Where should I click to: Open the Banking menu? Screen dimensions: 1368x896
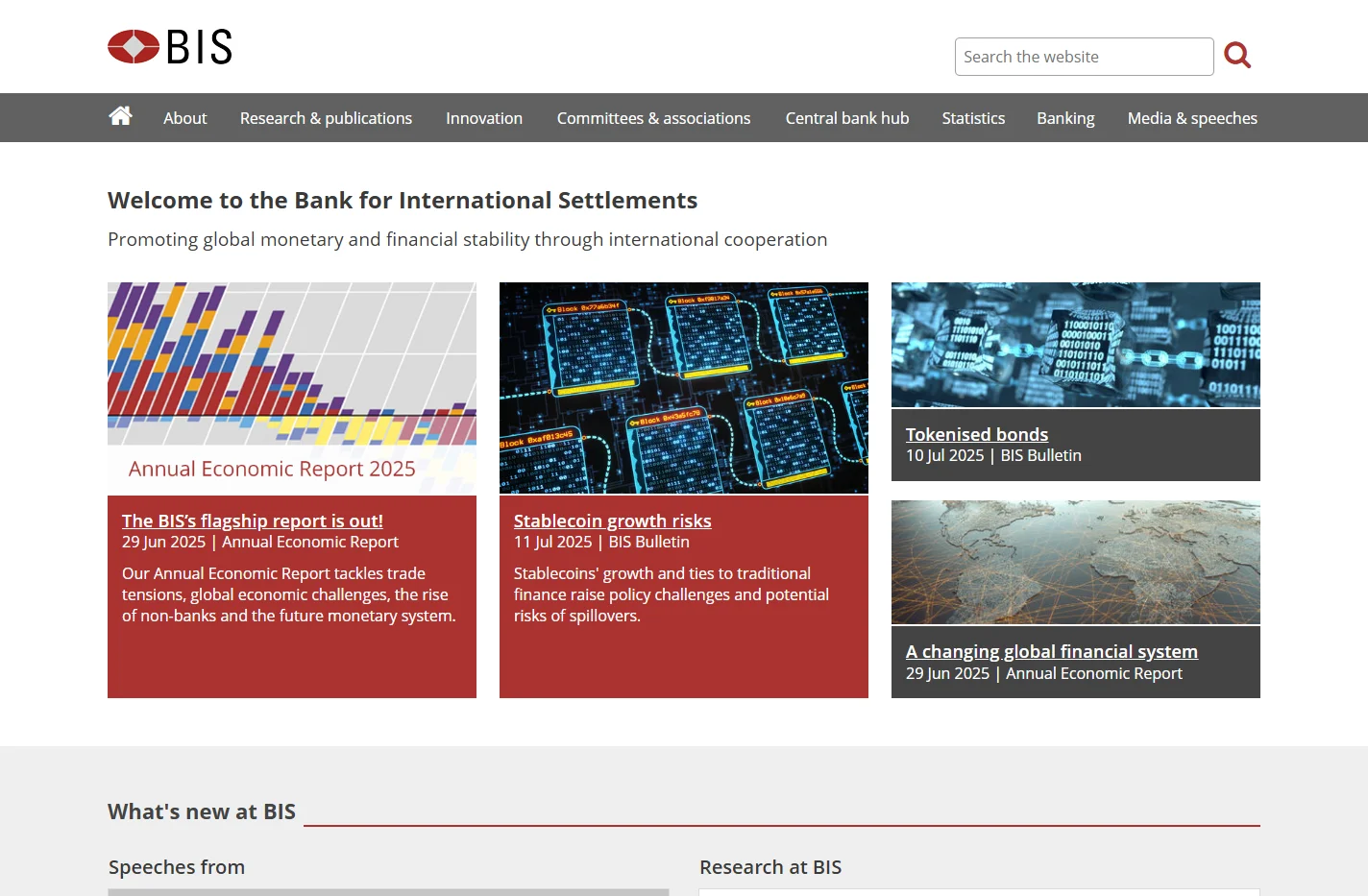1065,118
